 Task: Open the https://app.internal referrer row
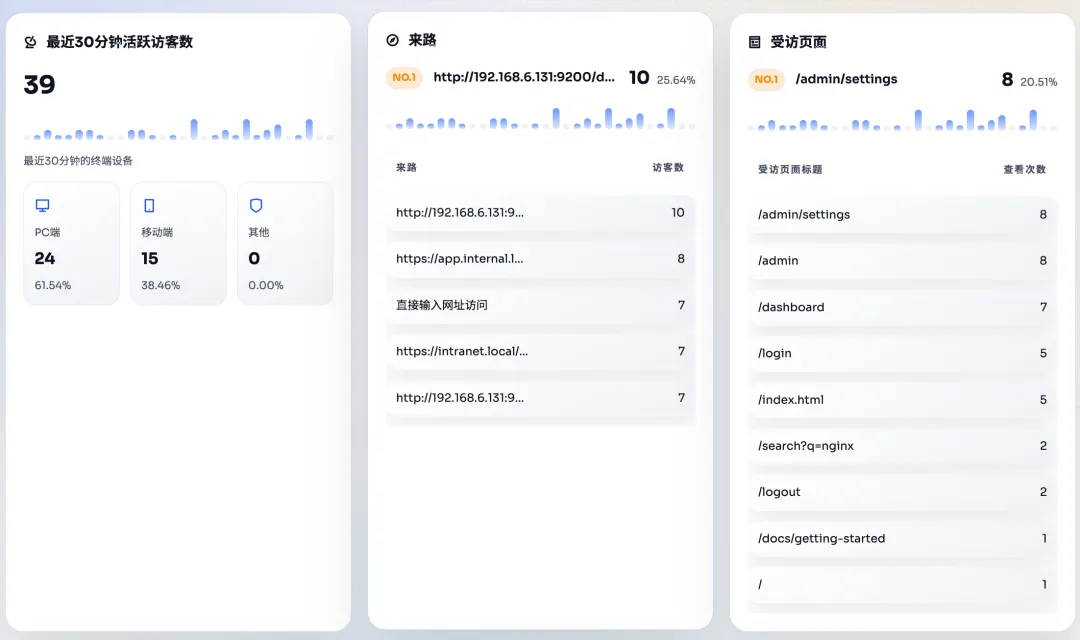540,259
